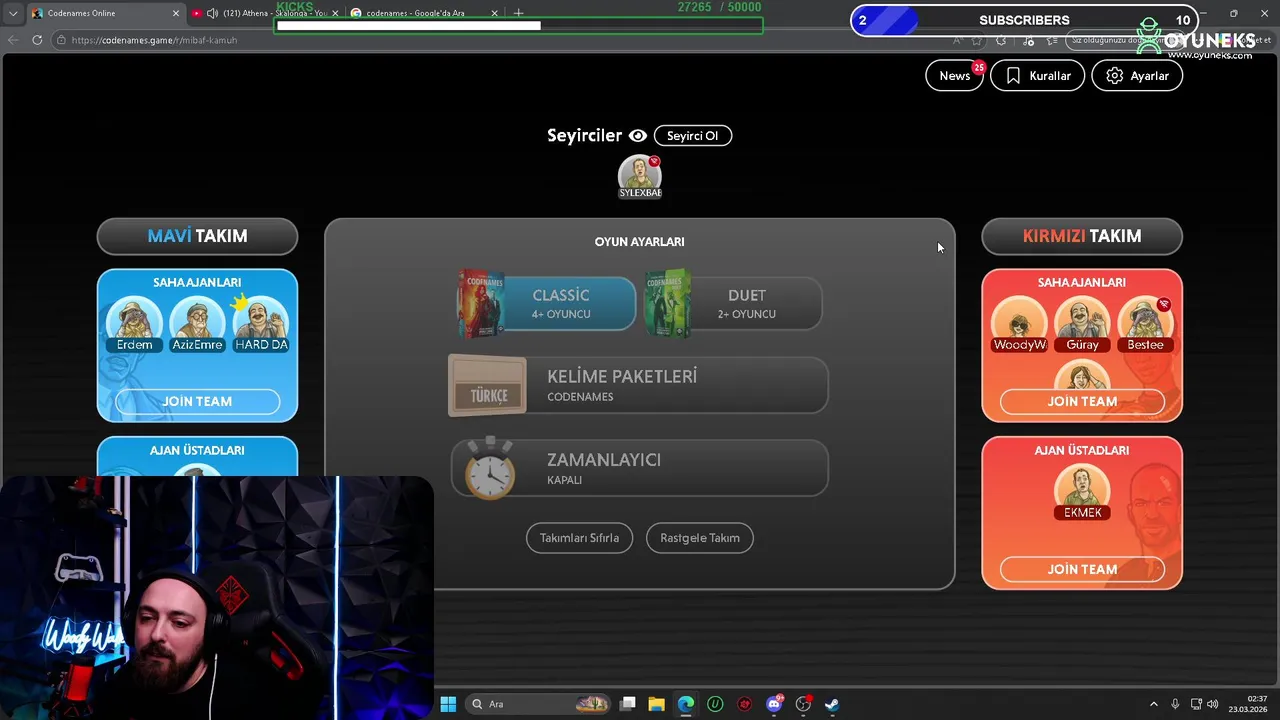Open Kelime Paketleri word packs

[x=638, y=385]
